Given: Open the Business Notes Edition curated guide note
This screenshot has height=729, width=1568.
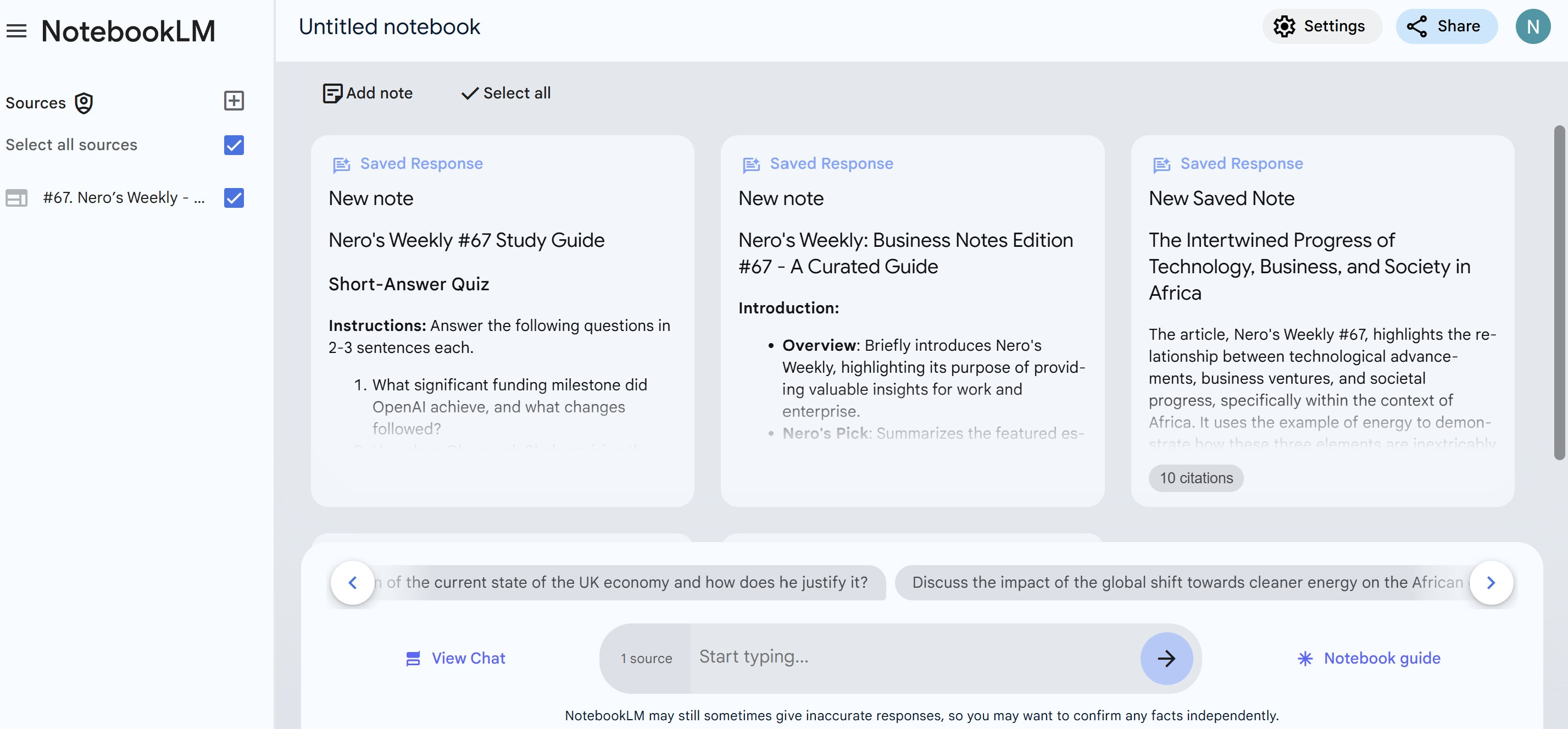Looking at the screenshot, I should pos(913,321).
